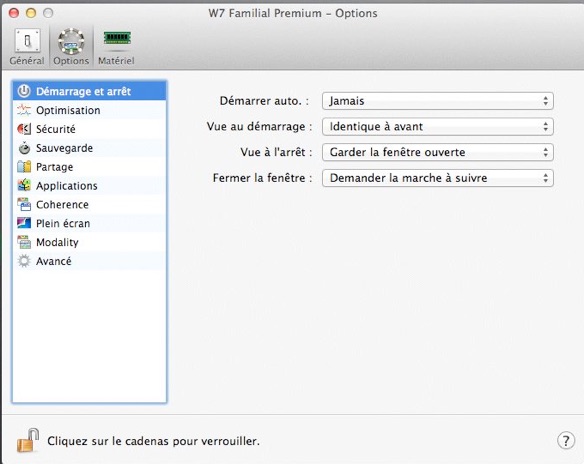Open the Fermer la fenêtre dropdown

pyautogui.click(x=438, y=178)
